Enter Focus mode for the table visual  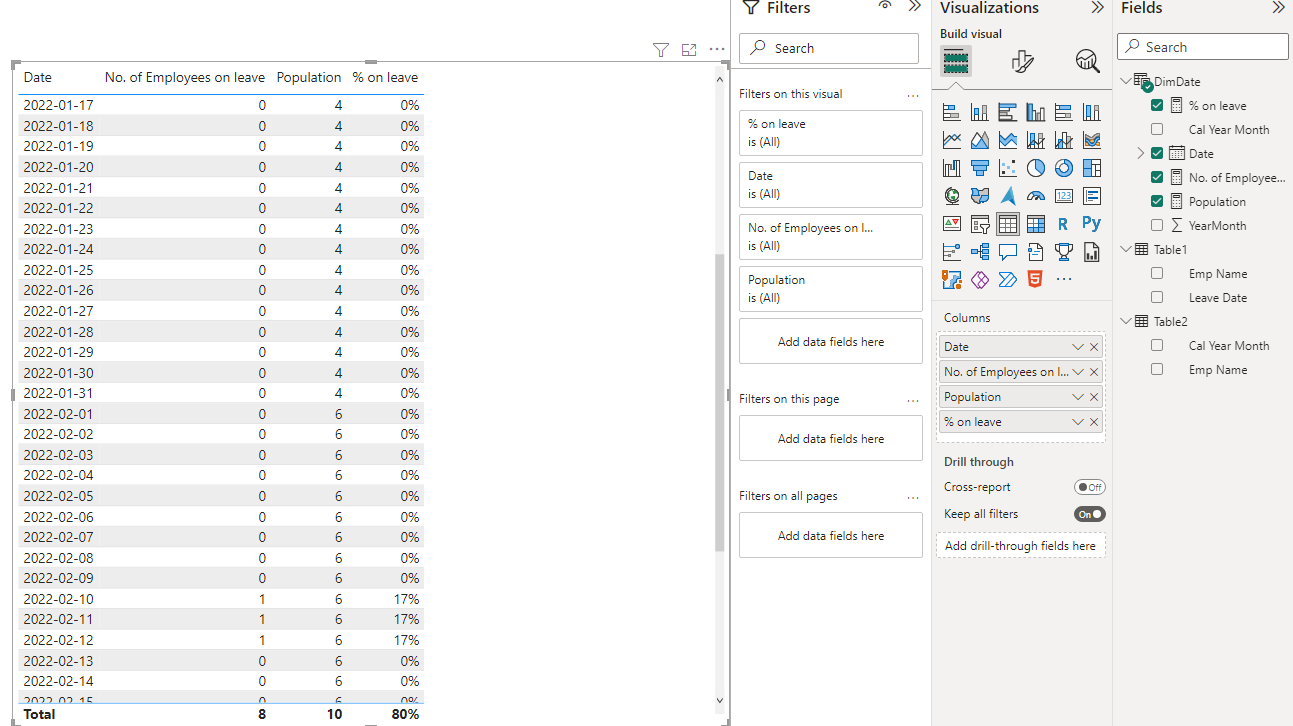click(689, 49)
